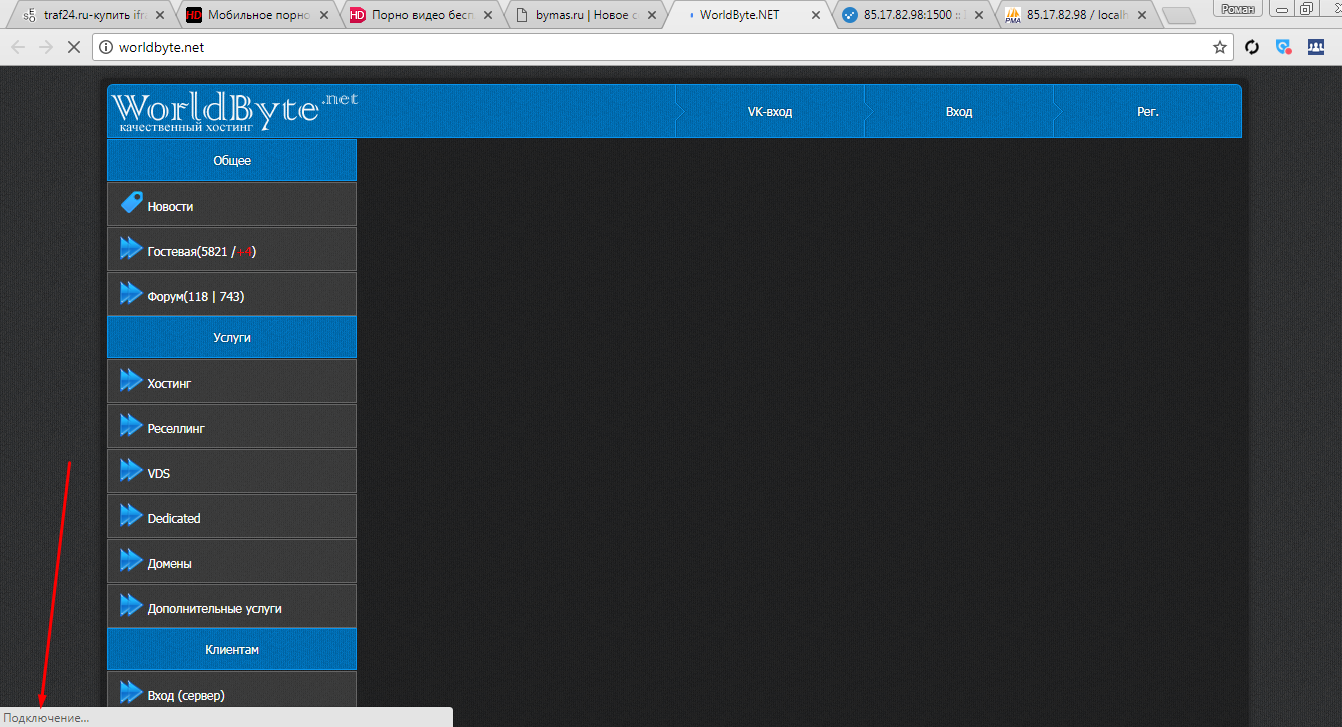Bookmark this page with the star icon
Viewport: 1342px width, 727px height.
[1219, 47]
